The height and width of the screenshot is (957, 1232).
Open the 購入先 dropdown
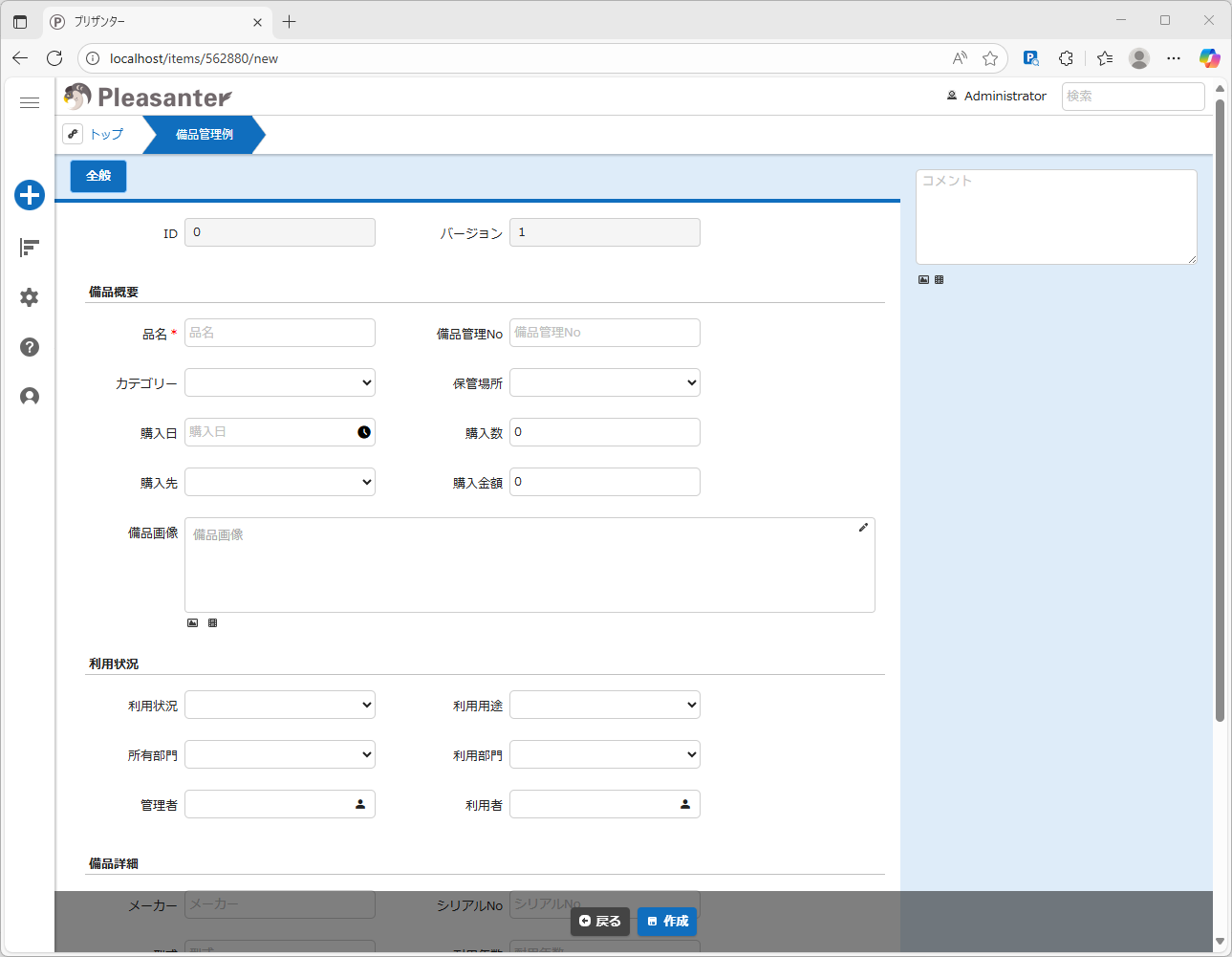pyautogui.click(x=280, y=482)
